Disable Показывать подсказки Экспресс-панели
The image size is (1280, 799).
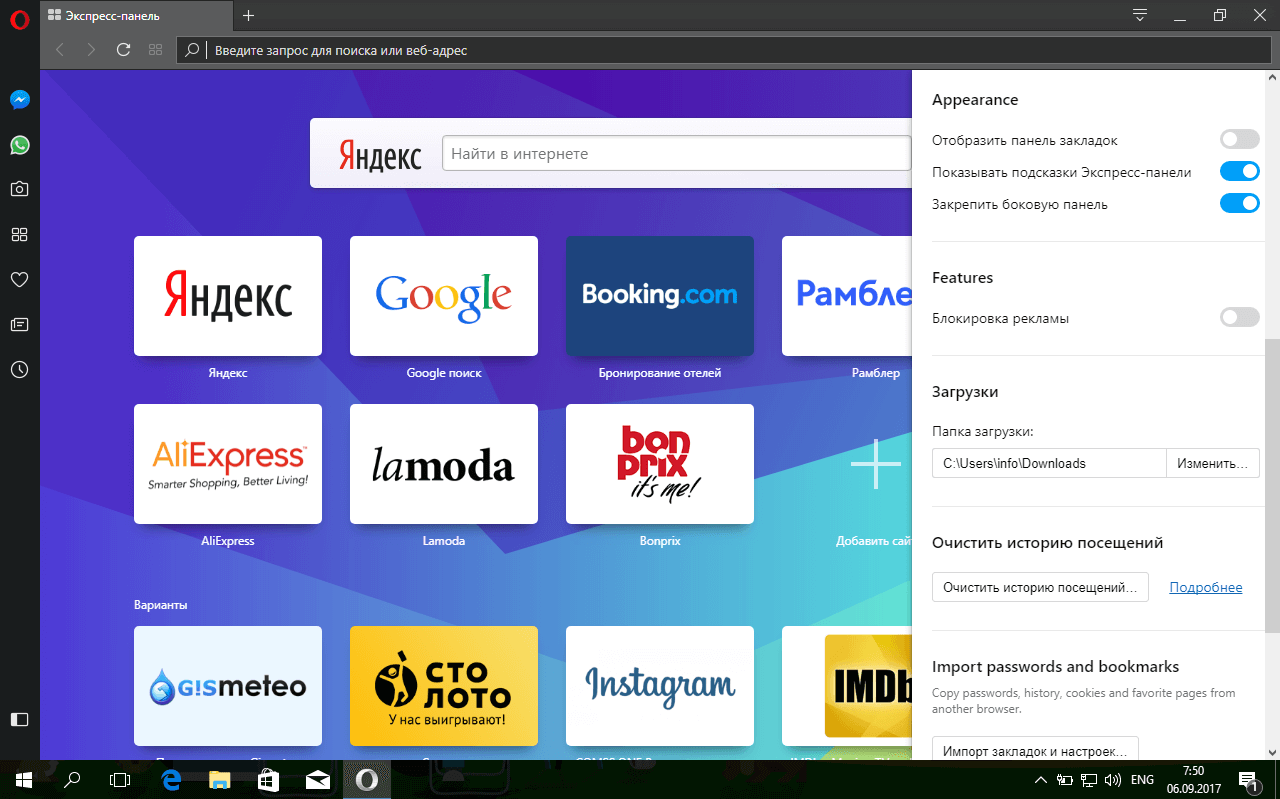pyautogui.click(x=1239, y=171)
